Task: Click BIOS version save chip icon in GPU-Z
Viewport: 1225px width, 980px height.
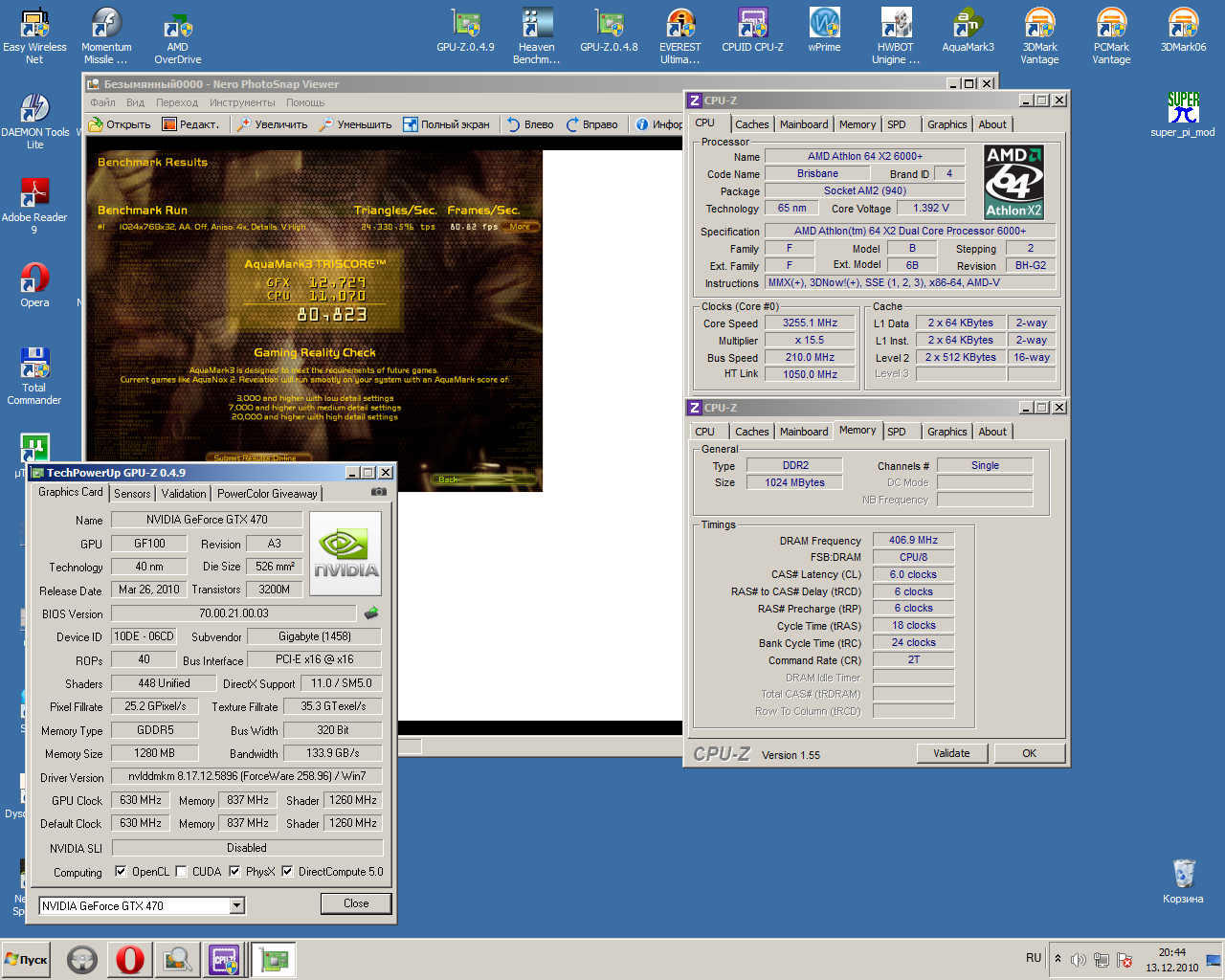Action: coord(371,612)
